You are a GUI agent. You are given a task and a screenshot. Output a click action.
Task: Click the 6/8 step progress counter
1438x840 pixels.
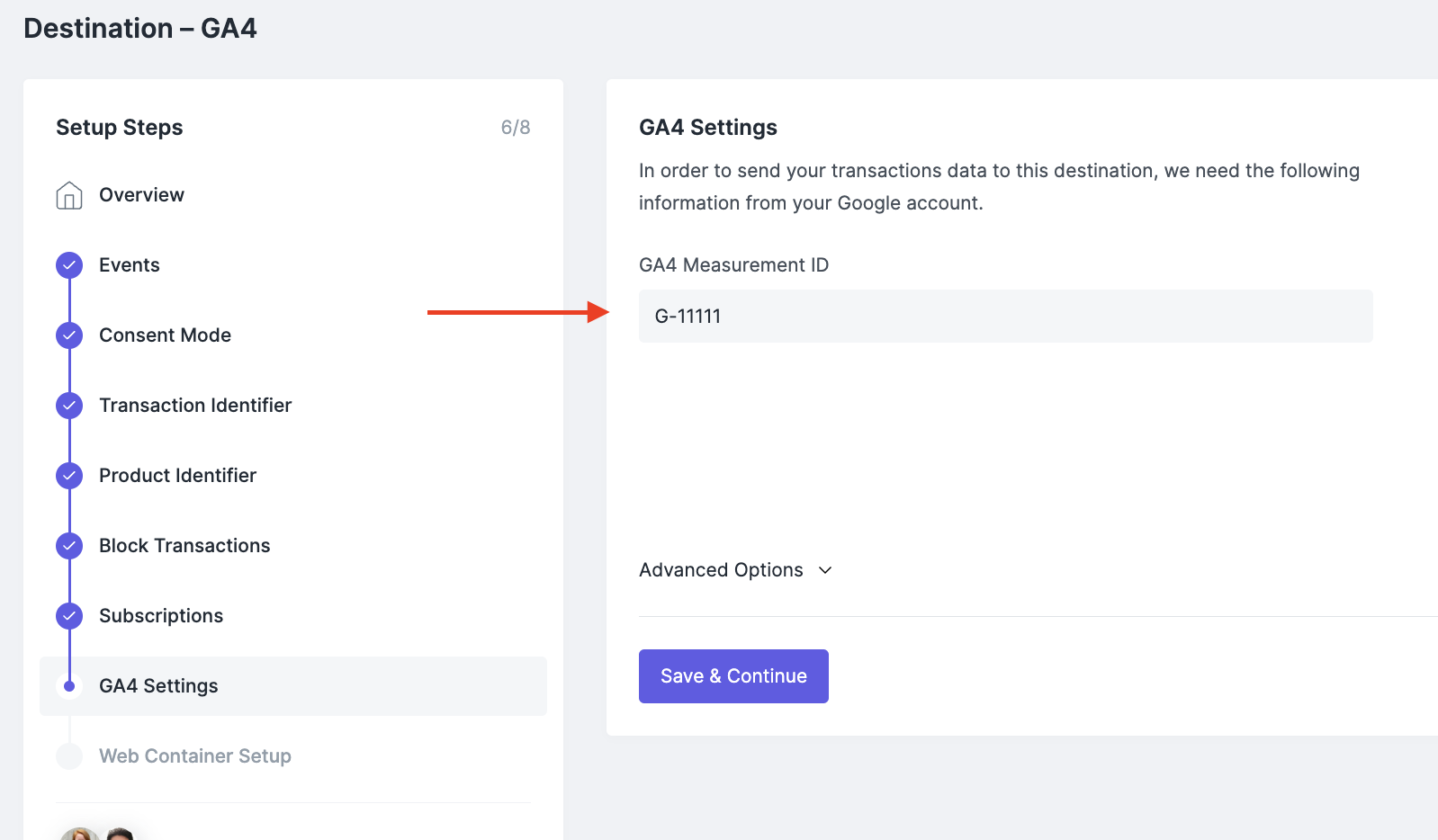(x=516, y=128)
